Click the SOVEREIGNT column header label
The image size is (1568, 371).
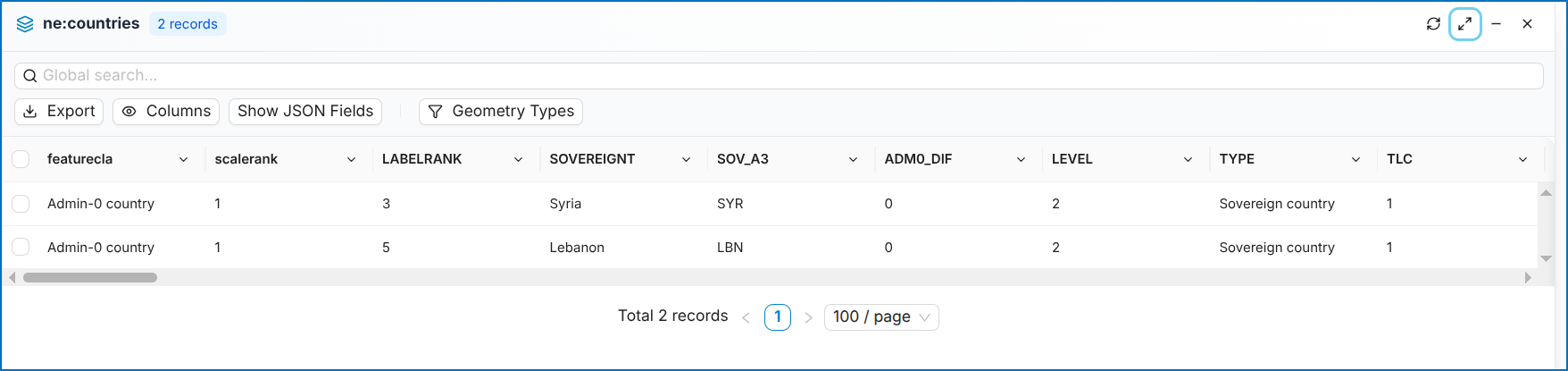592,159
